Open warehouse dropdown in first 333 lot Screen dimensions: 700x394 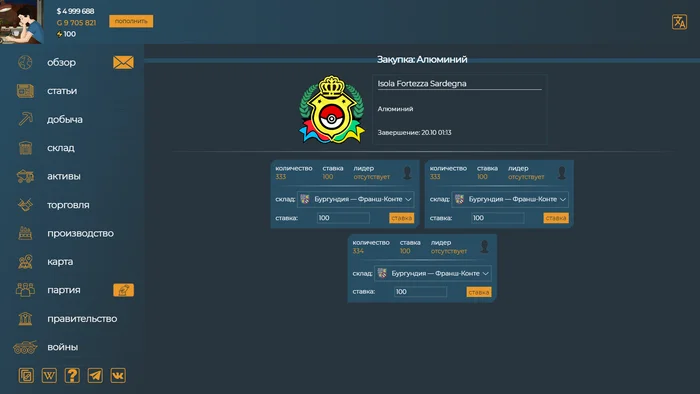click(x=356, y=199)
